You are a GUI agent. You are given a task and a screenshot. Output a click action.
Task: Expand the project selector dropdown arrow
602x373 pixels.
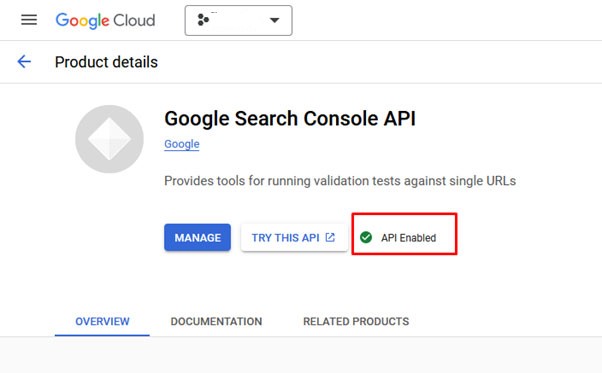tap(274, 20)
